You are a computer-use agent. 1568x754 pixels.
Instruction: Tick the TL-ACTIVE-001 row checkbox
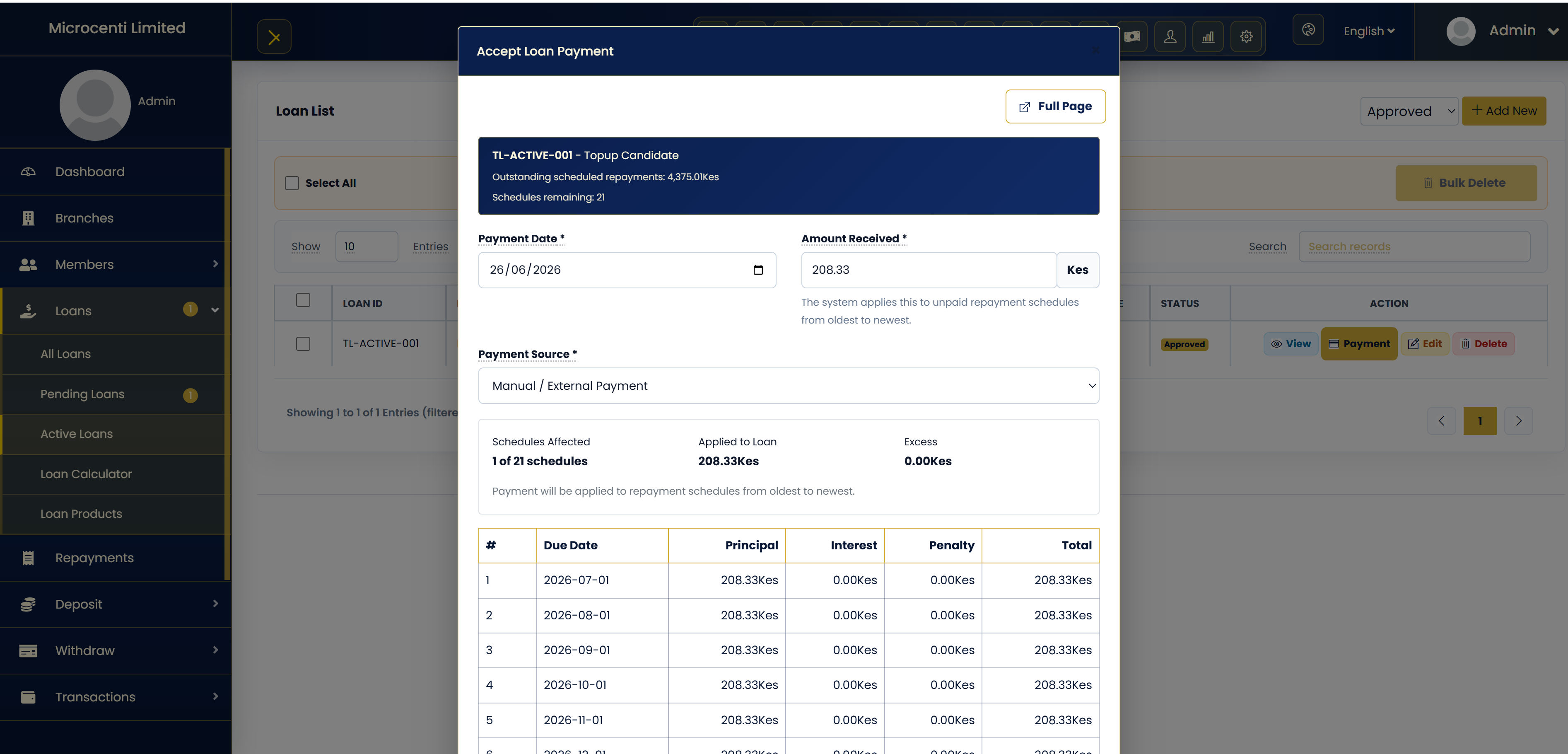[x=303, y=344]
